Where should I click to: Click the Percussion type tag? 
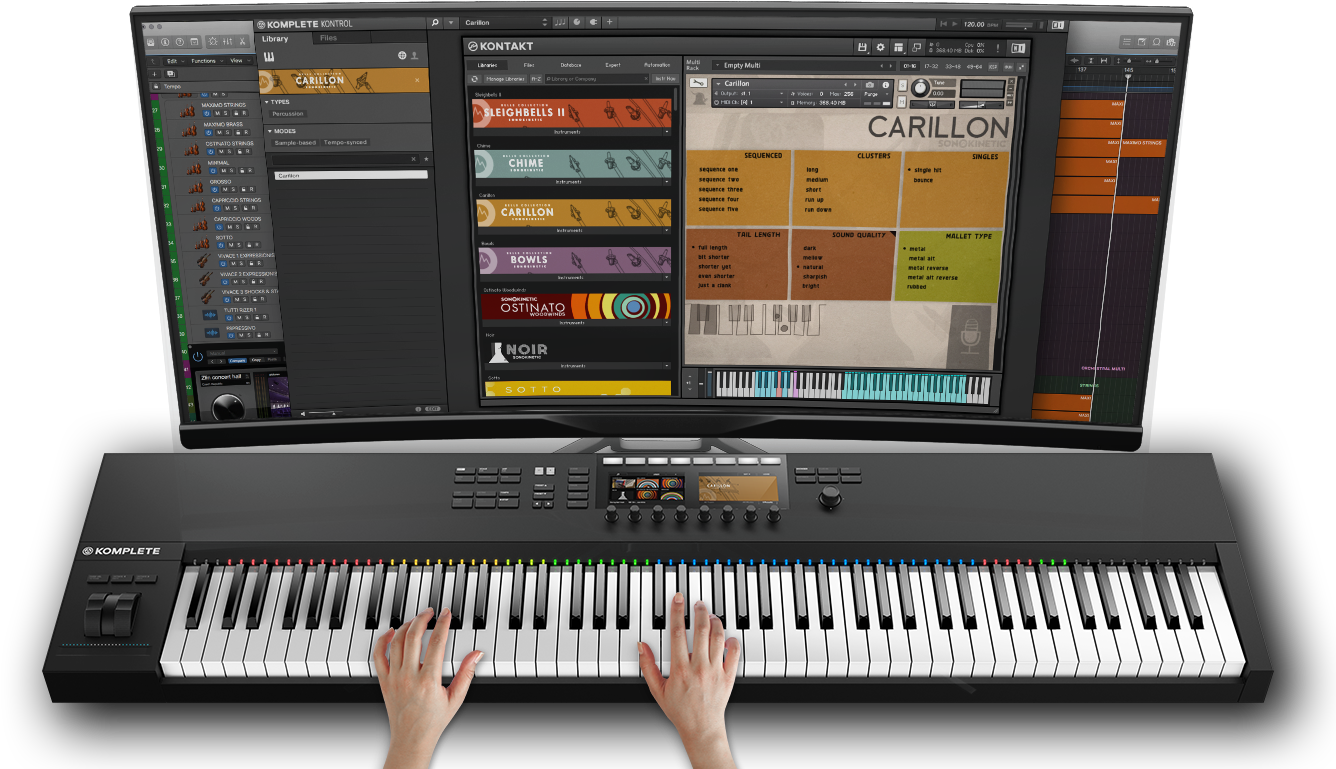pyautogui.click(x=288, y=114)
